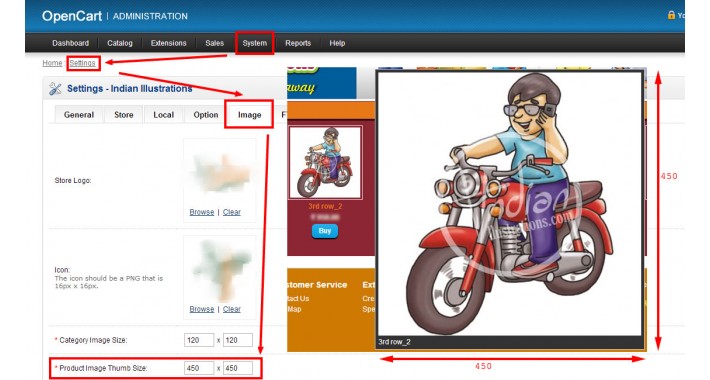Click the 'Store Logo:' label
The image size is (710, 380).
[x=73, y=180]
